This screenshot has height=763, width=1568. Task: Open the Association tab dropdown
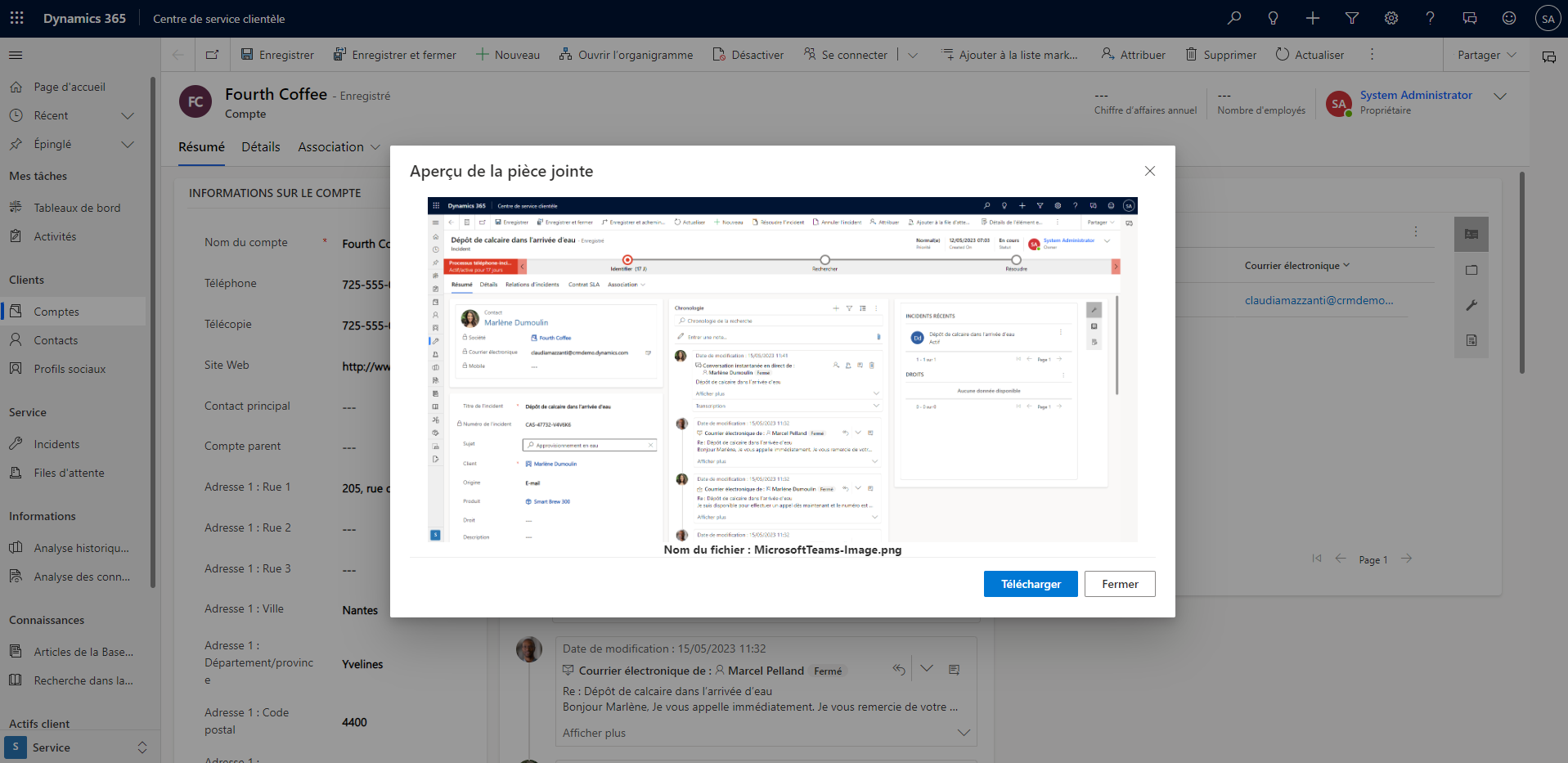coord(339,147)
